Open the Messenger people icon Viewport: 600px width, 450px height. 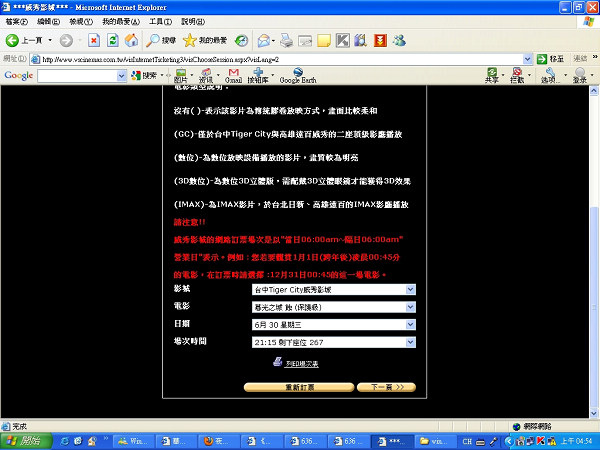point(399,40)
